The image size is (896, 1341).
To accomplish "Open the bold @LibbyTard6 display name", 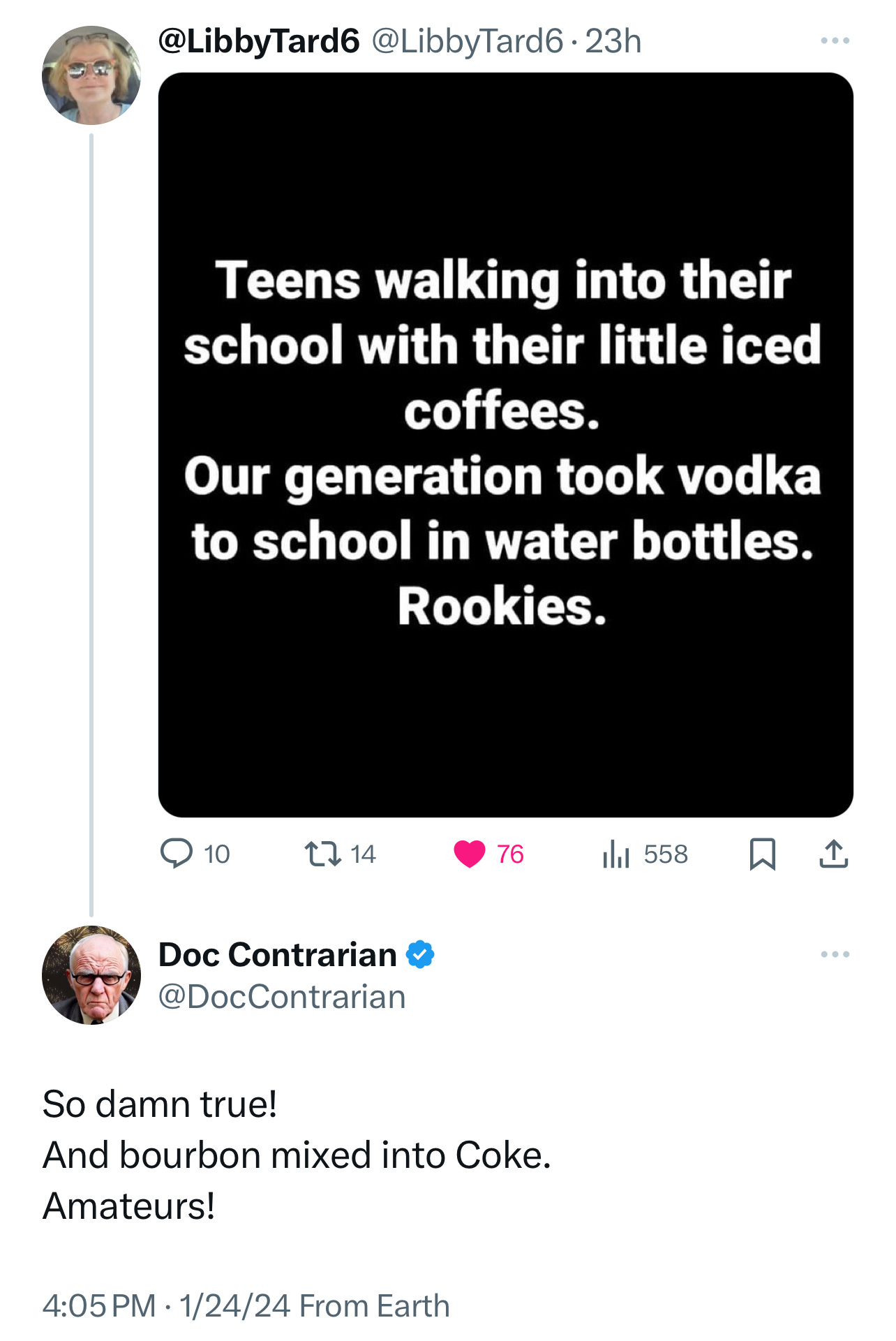I will 259,41.
